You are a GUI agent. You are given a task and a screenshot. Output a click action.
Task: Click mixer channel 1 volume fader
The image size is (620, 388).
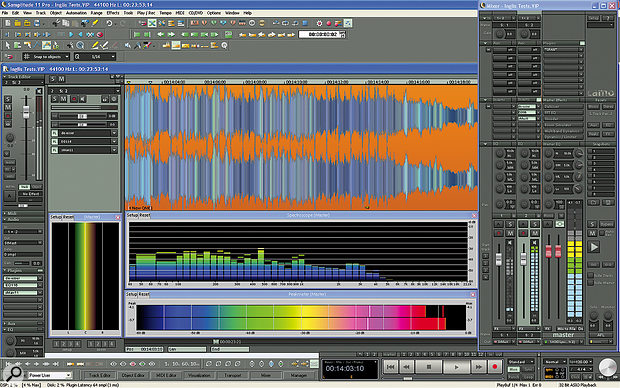499,259
